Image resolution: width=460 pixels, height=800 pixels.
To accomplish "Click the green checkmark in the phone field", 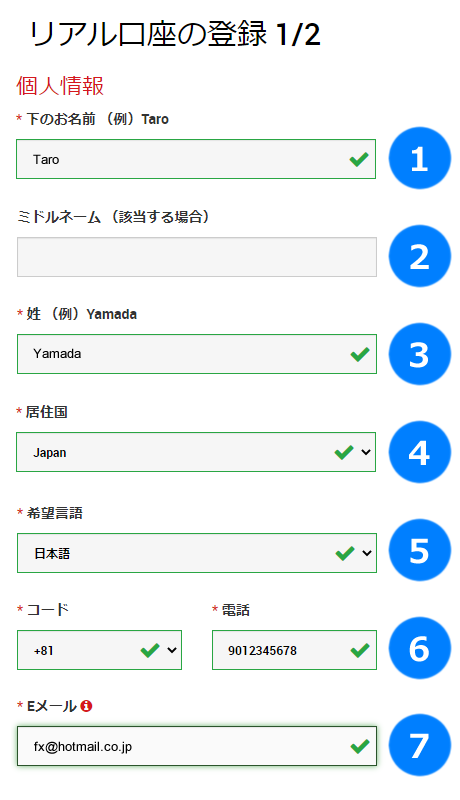I will [x=360, y=650].
